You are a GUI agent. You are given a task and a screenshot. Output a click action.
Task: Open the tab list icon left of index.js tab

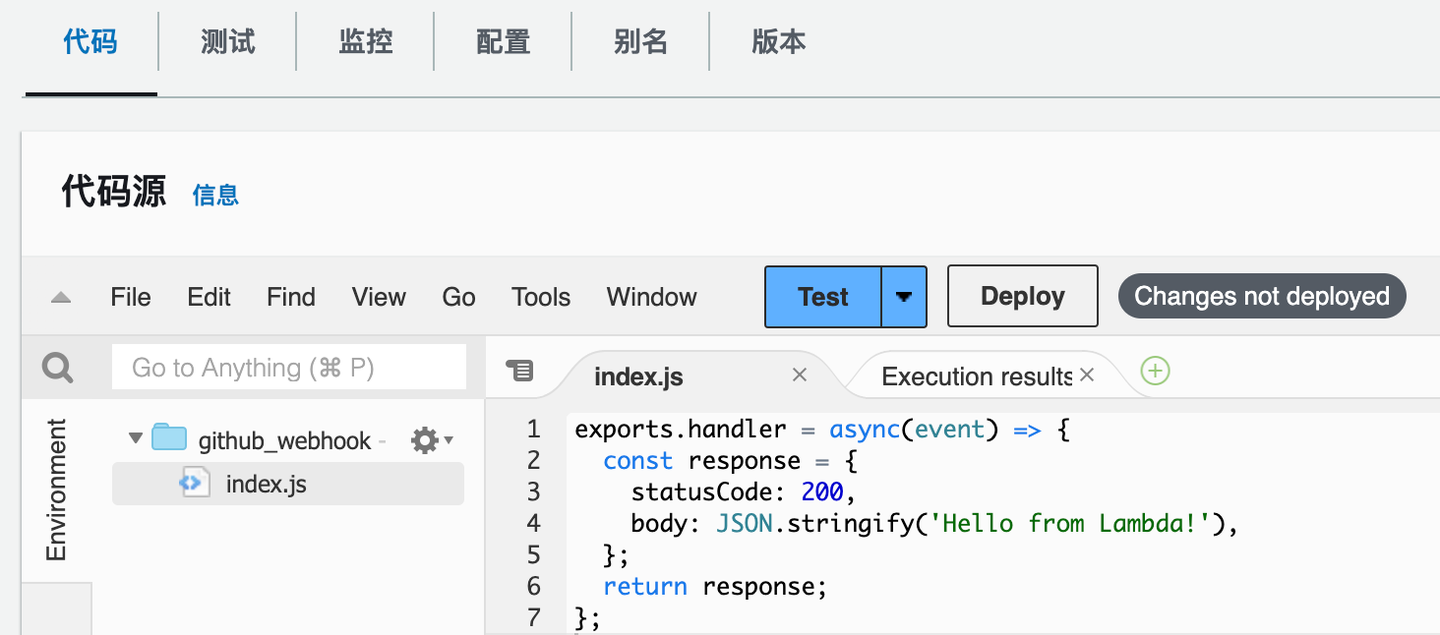click(519, 371)
